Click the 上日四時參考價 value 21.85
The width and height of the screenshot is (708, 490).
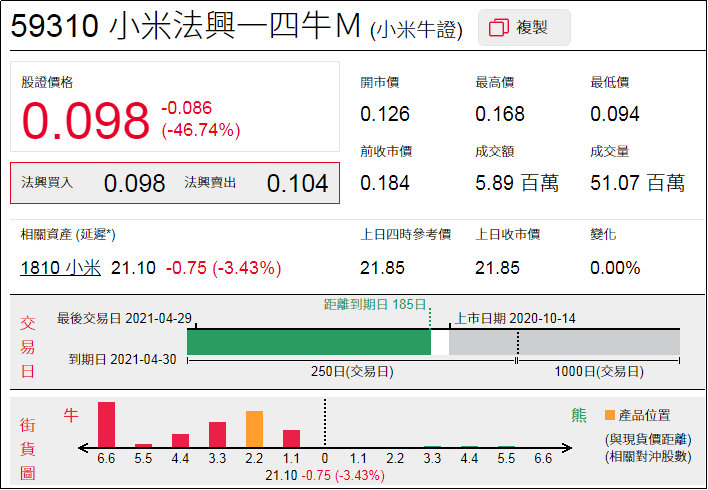(382, 268)
